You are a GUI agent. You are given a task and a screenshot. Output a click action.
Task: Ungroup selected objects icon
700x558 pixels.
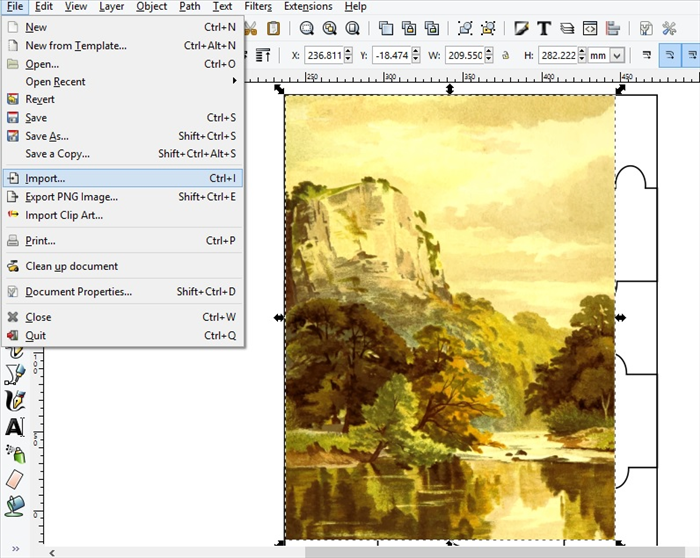point(488,29)
